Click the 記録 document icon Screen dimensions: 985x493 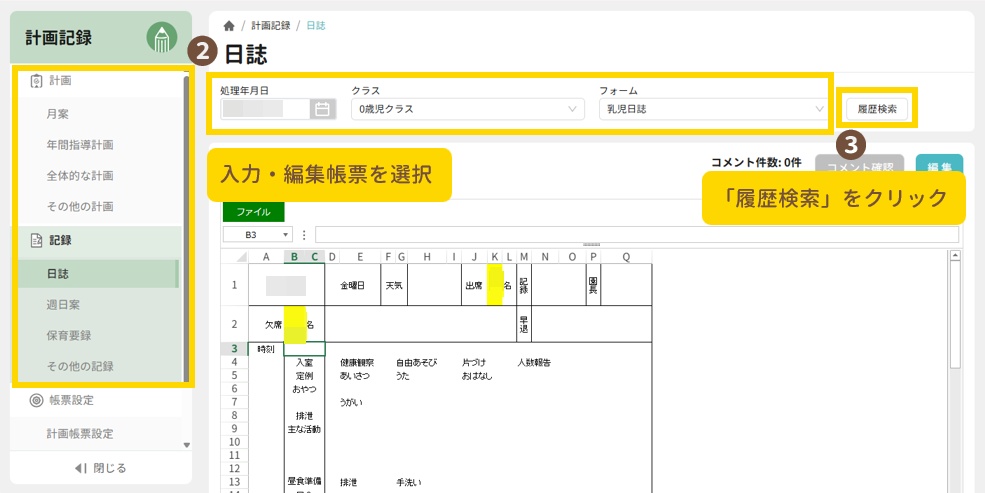pos(37,240)
